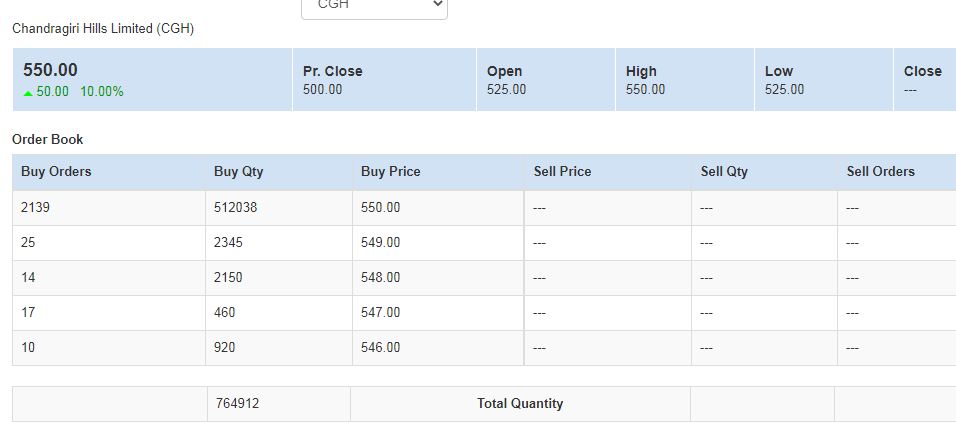Click the Sell Qty column header
This screenshot has width=956, height=428.
pos(724,172)
